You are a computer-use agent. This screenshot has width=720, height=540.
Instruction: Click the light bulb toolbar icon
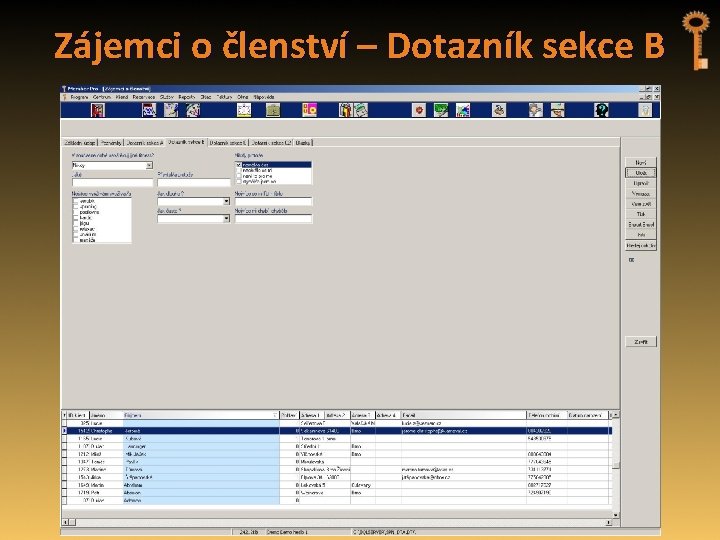[645, 110]
